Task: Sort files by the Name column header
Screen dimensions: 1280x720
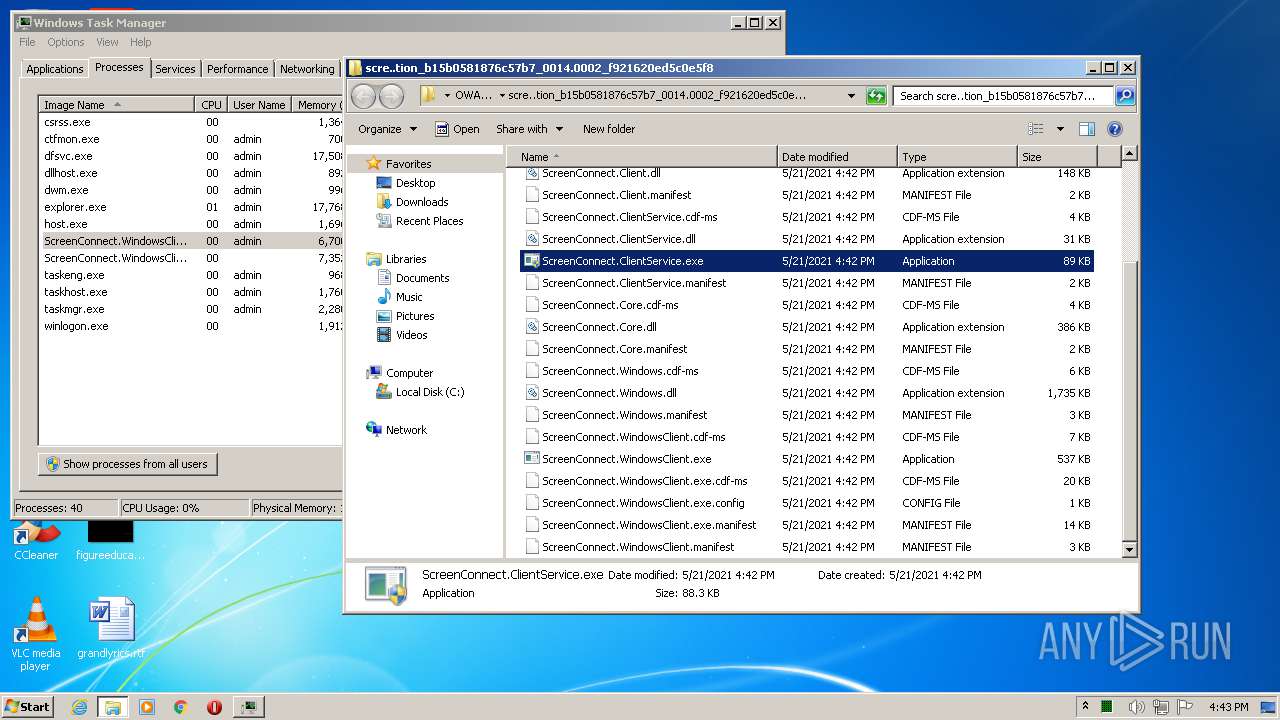Action: 641,157
